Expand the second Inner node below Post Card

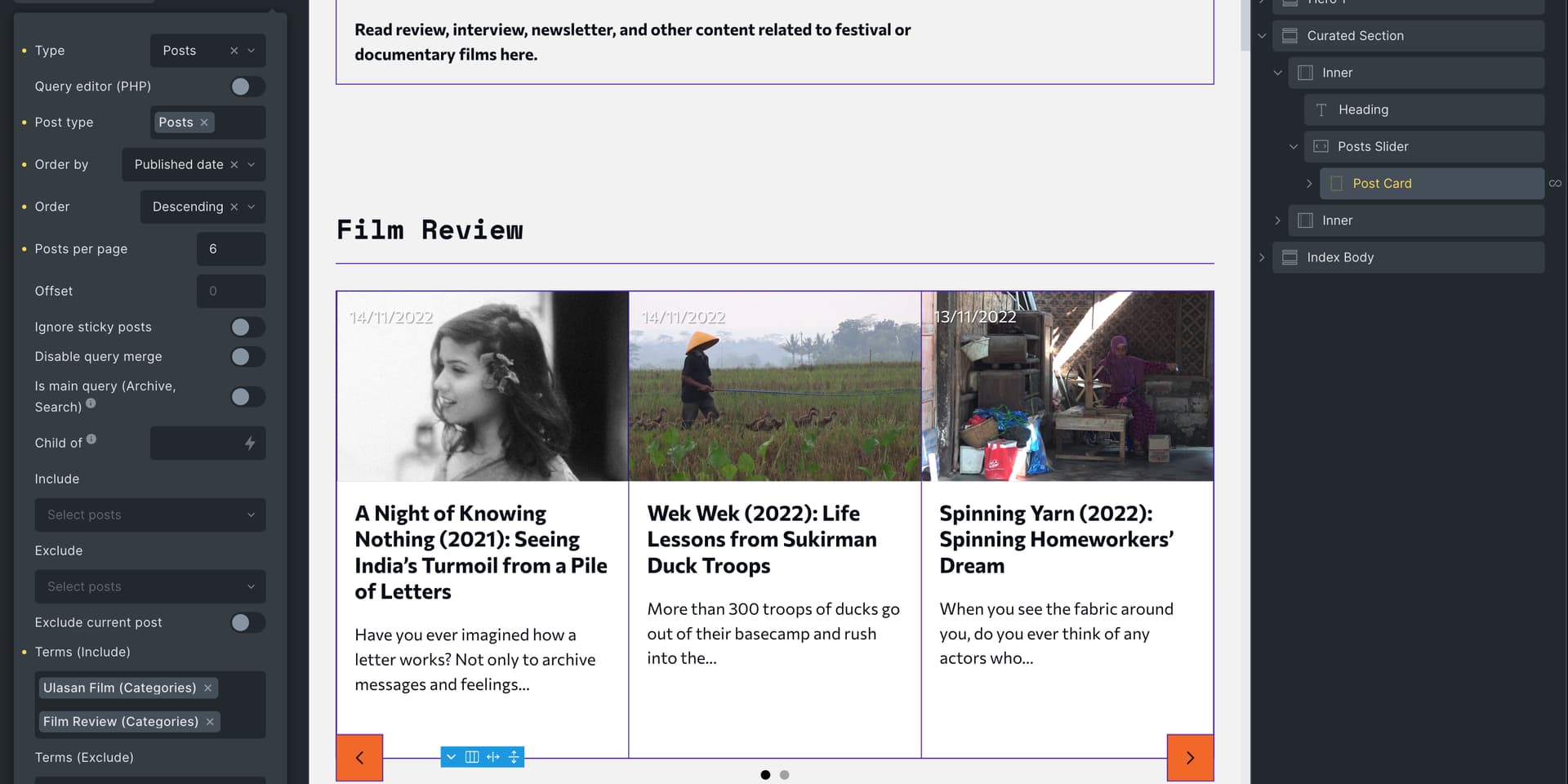(x=1277, y=220)
